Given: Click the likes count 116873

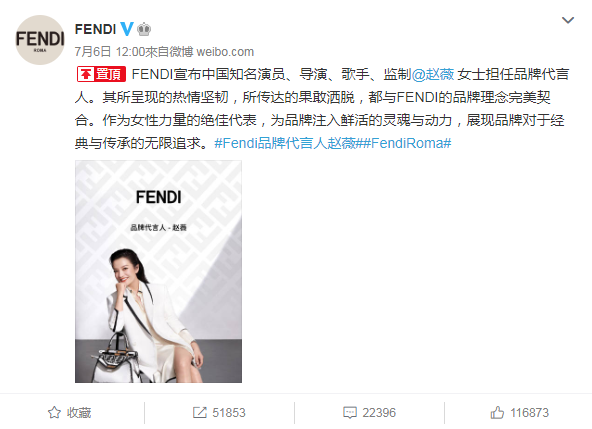Looking at the screenshot, I should coord(529,413).
